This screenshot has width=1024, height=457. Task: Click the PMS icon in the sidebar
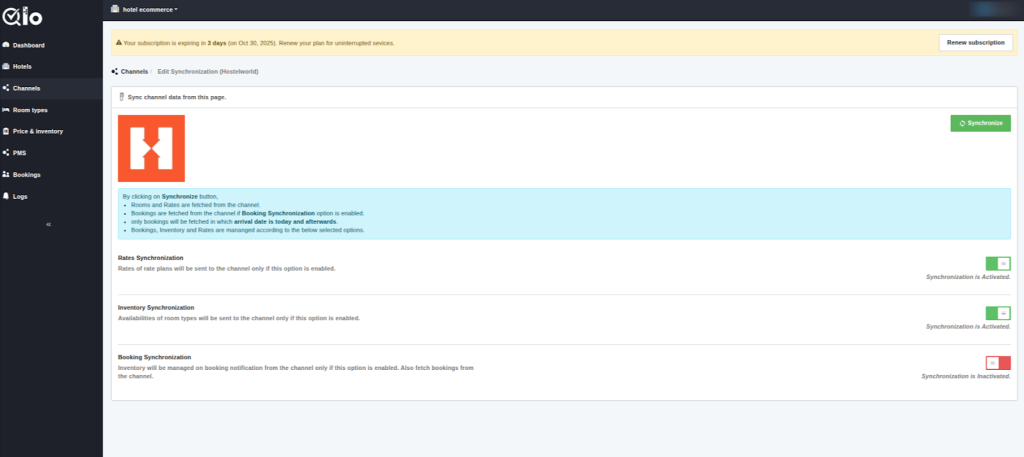[x=6, y=153]
